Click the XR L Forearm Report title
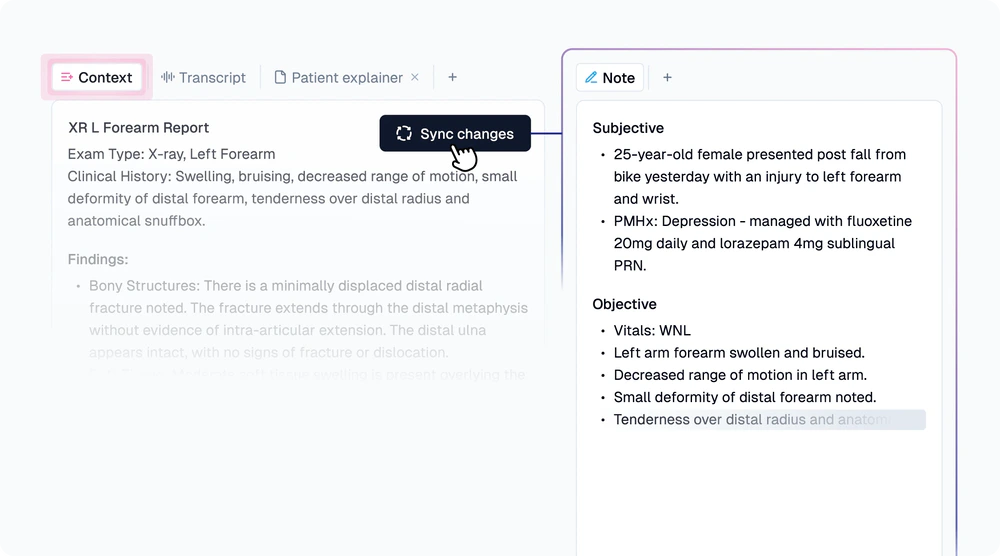This screenshot has width=1000, height=556. pyautogui.click(x=139, y=128)
